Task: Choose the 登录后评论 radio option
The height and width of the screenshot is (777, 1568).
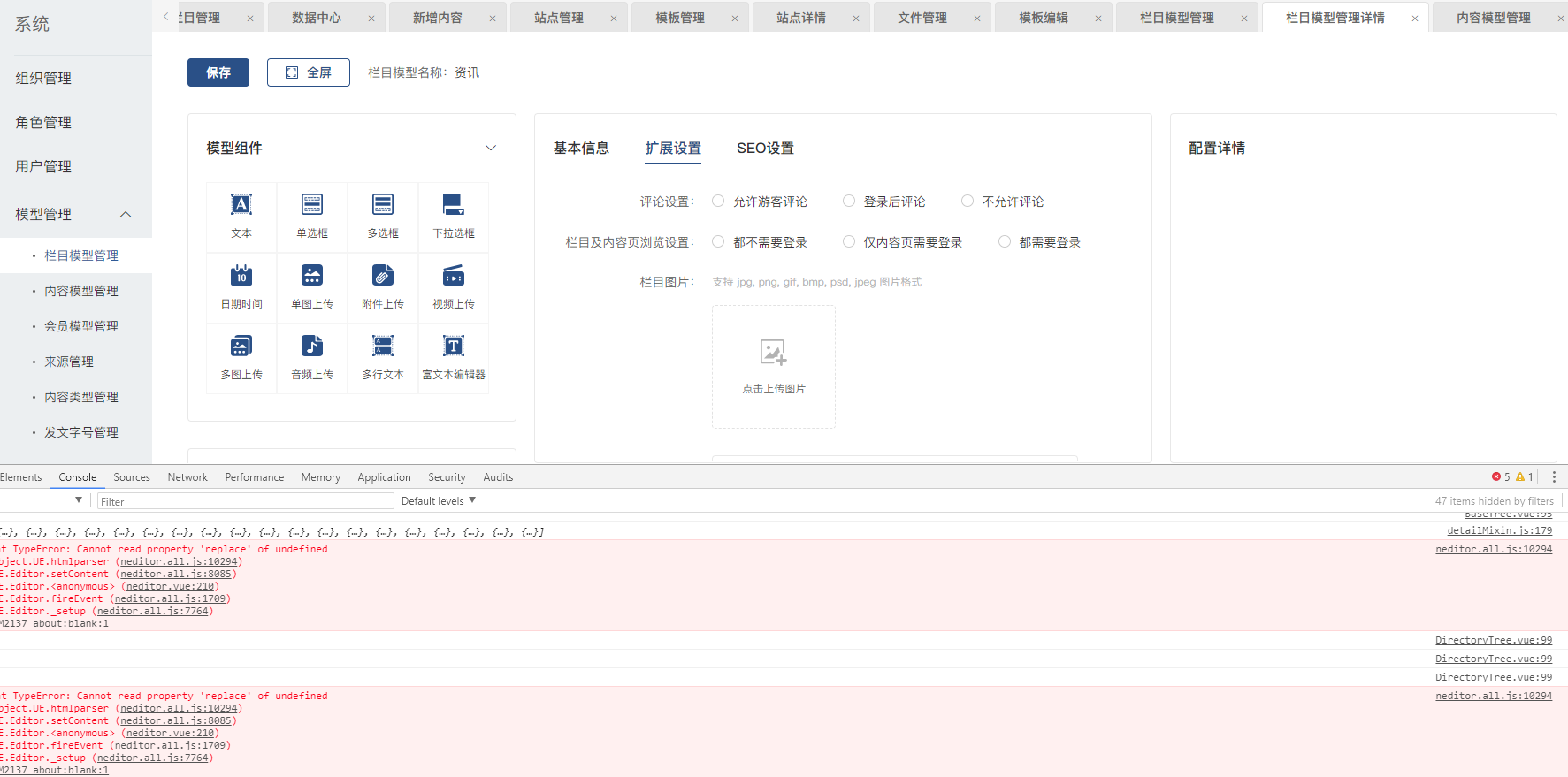Action: pos(849,202)
